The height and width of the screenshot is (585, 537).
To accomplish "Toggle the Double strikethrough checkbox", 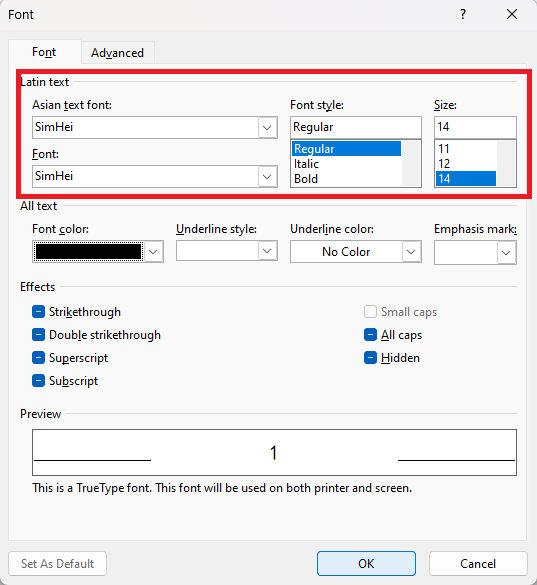I will click(x=38, y=335).
